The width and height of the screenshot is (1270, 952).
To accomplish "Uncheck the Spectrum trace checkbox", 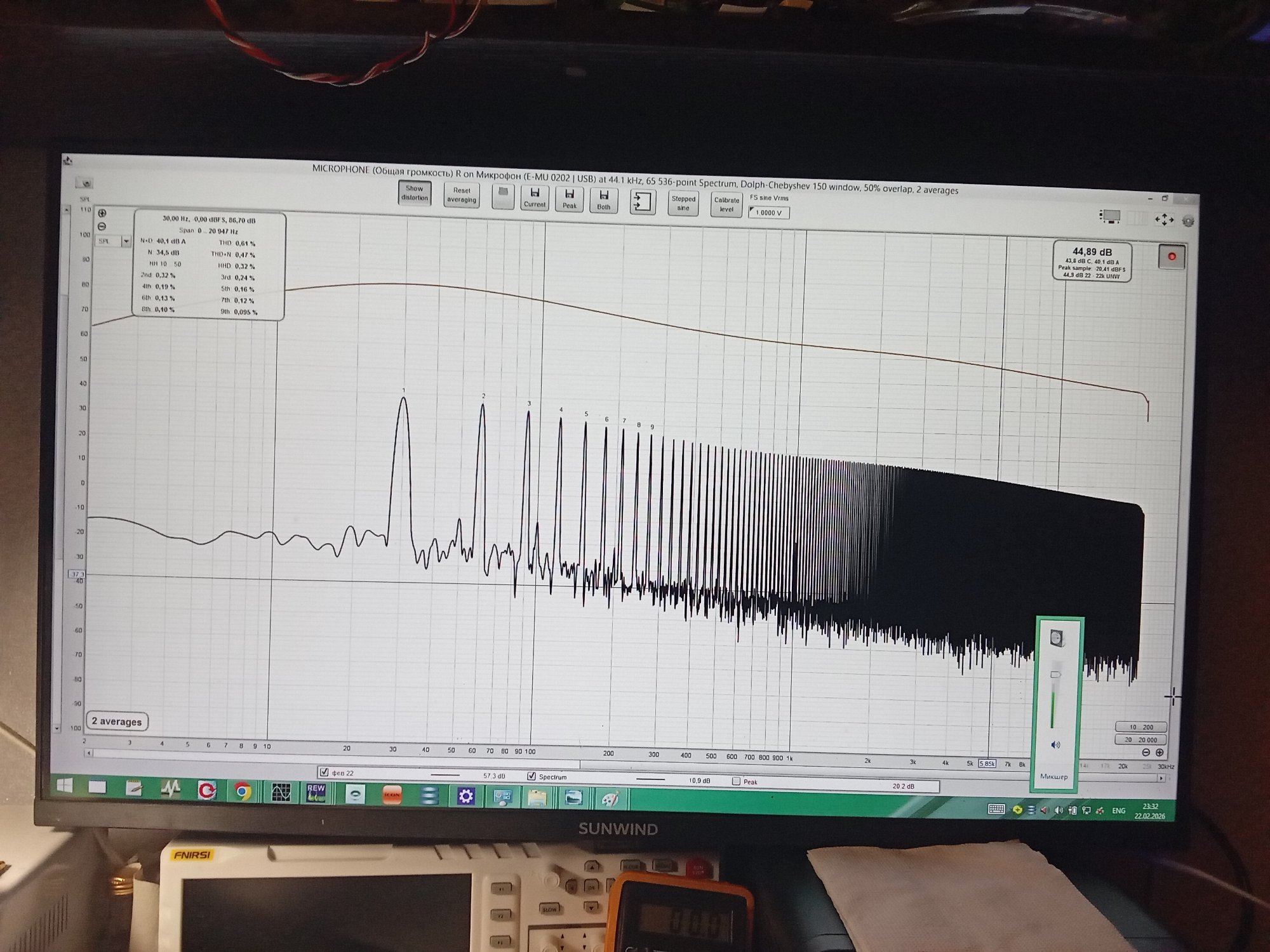I will [x=531, y=776].
